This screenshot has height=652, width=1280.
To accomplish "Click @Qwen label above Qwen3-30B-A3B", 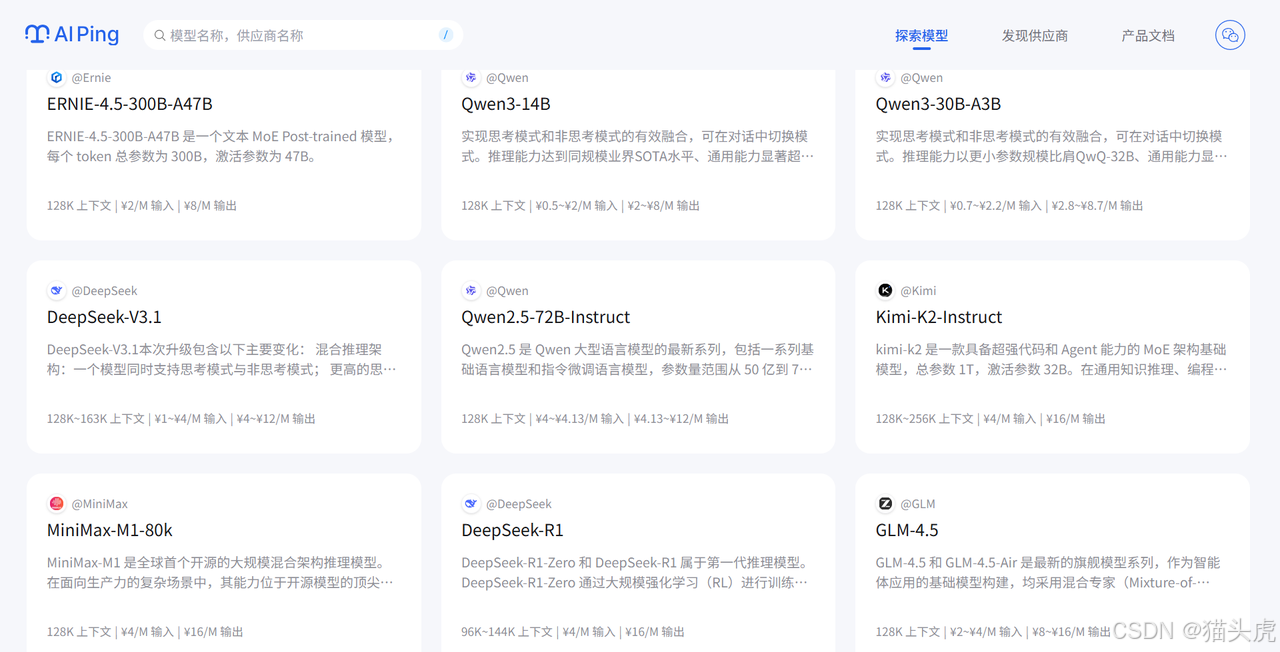I will [x=921, y=78].
